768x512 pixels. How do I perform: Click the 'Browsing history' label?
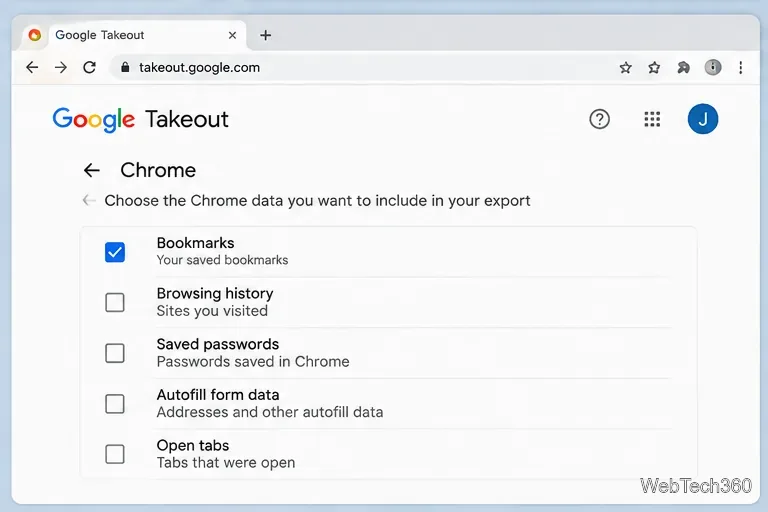[x=215, y=293]
